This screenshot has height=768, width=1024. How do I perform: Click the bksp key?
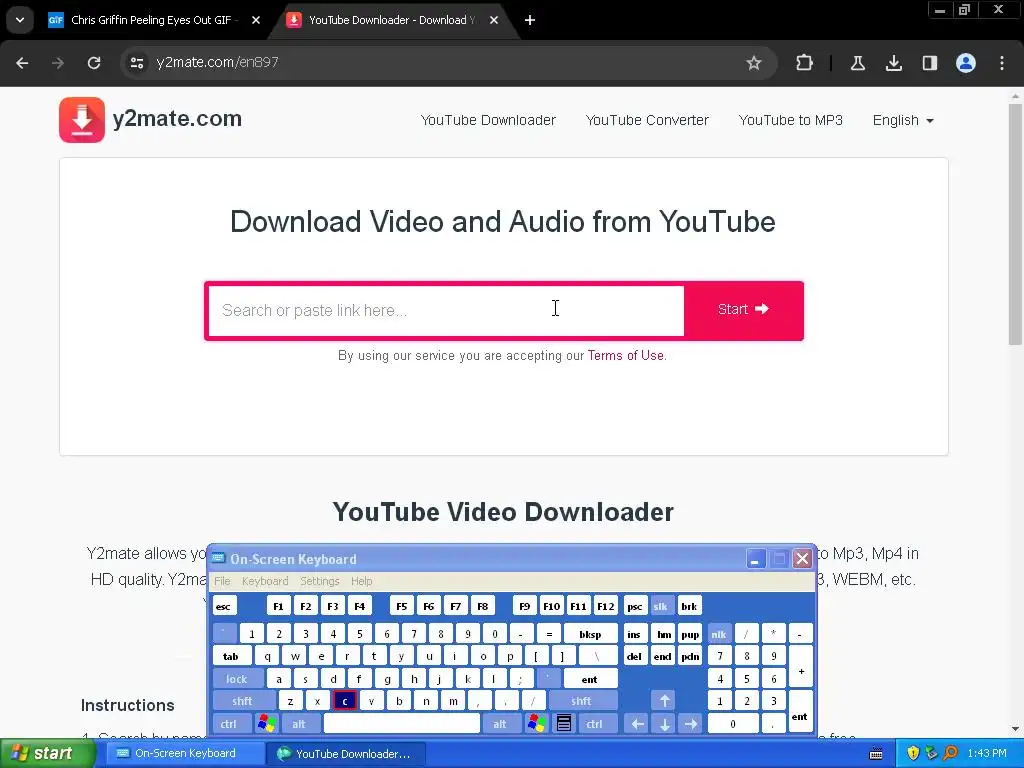[x=590, y=634]
